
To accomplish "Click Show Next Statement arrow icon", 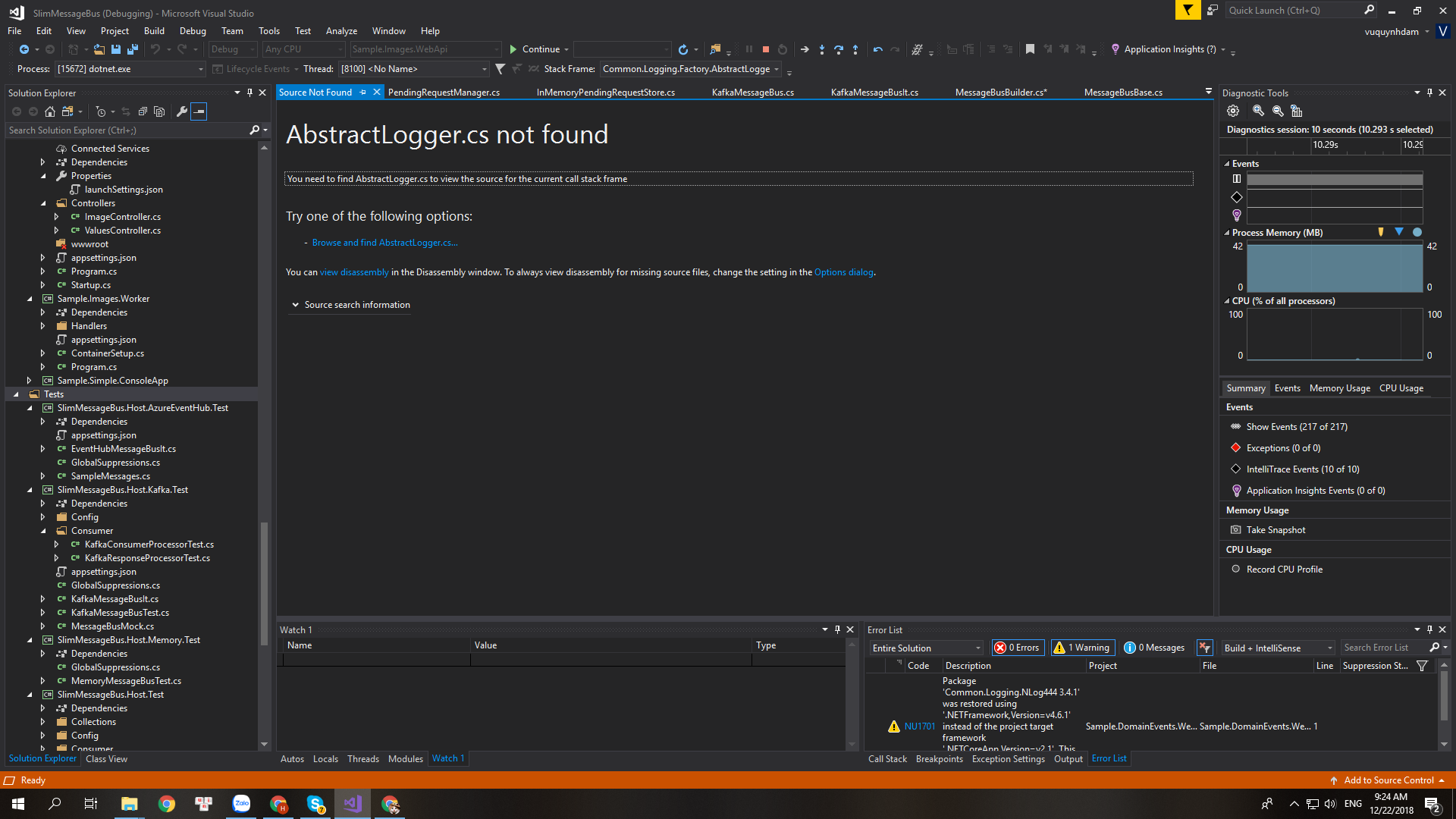I will point(805,49).
